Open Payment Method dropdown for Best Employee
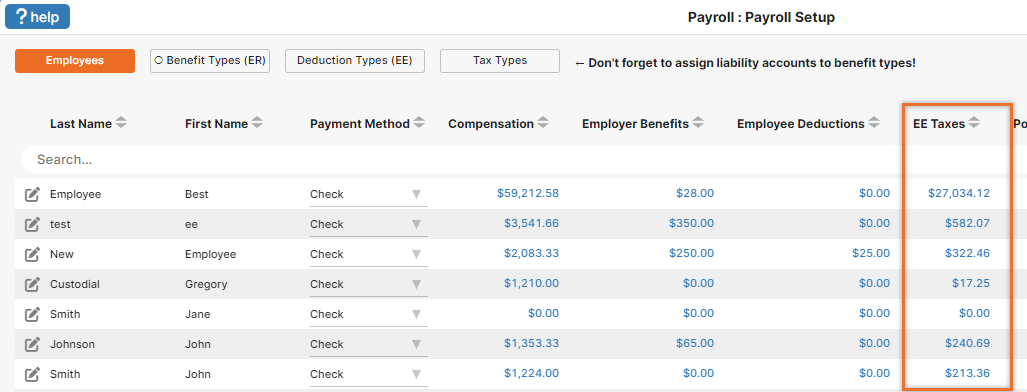Screen dimensions: 1027x392 (x=369, y=195)
